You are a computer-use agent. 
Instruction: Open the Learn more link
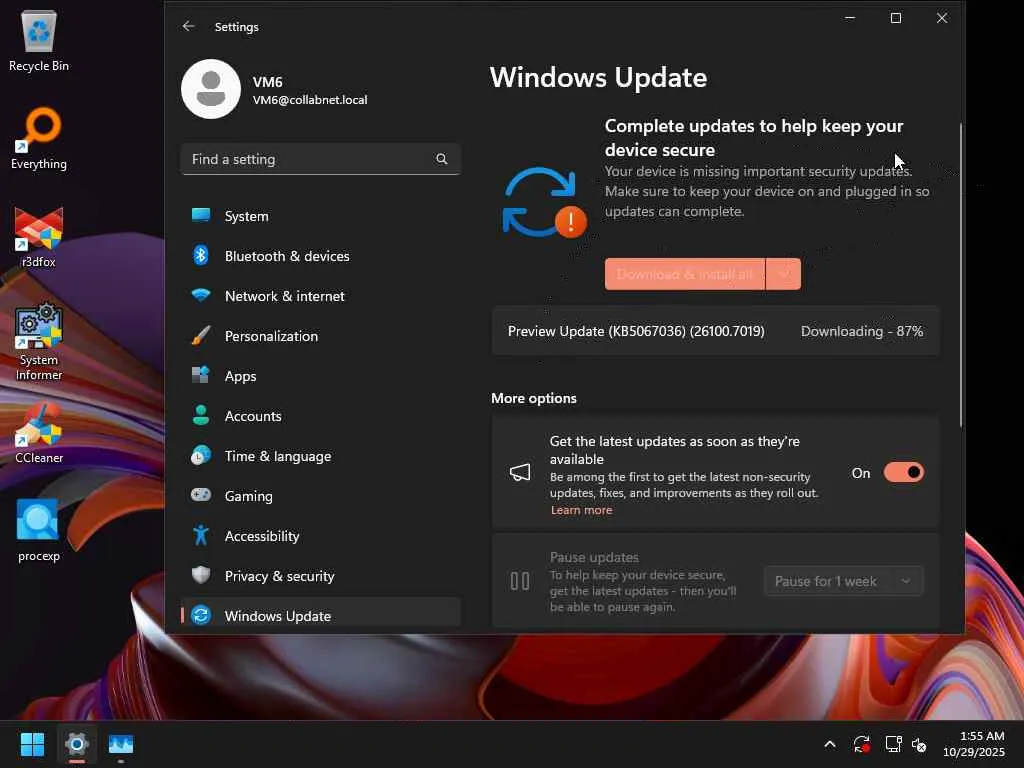pyautogui.click(x=581, y=510)
